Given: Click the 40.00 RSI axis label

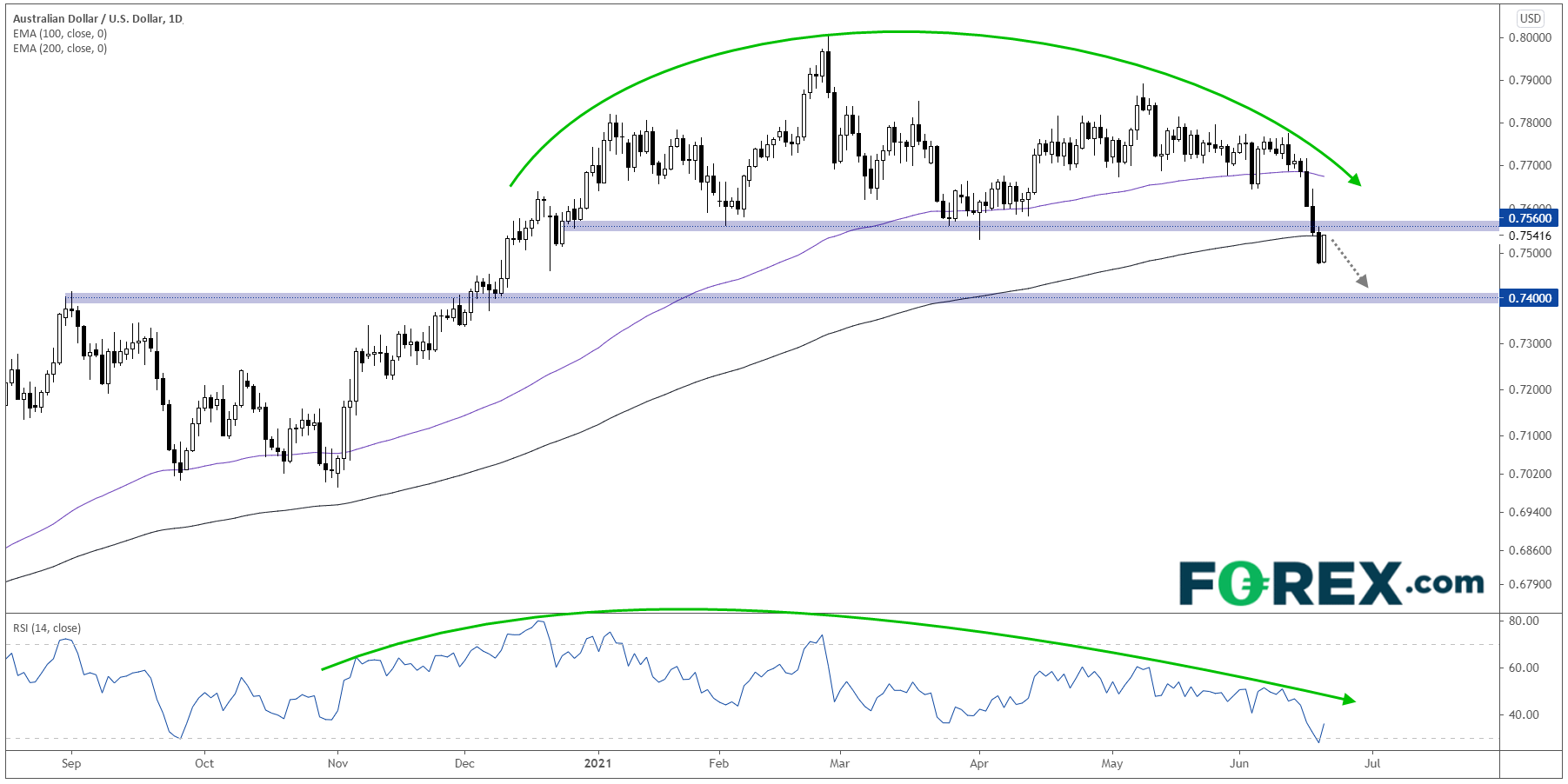Looking at the screenshot, I should coord(1524,714).
